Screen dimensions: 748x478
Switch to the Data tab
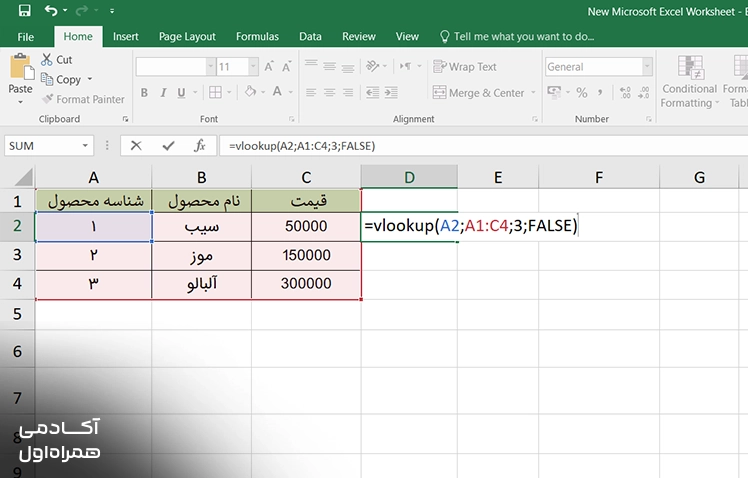tap(310, 36)
